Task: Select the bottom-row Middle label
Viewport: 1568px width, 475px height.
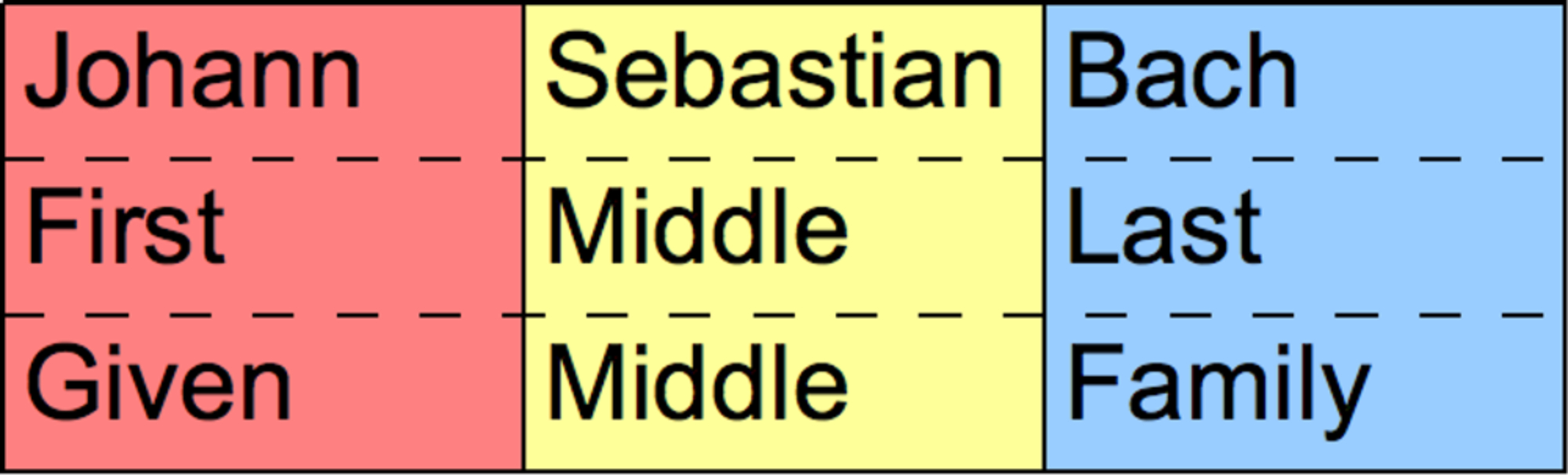Action: pos(697,386)
